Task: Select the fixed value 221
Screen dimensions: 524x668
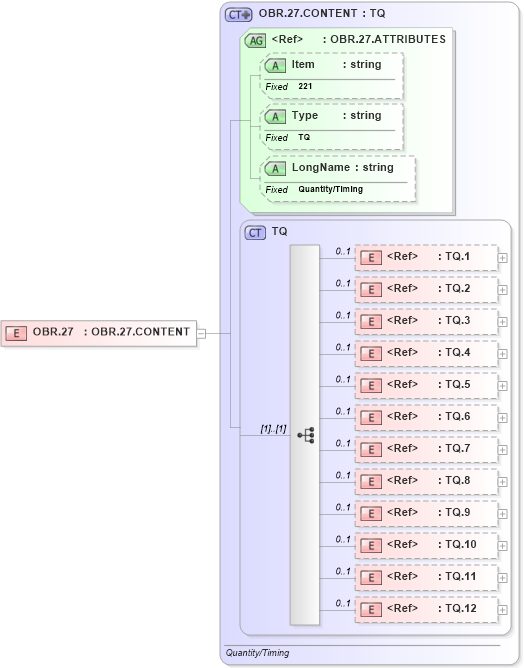Action: click(305, 86)
